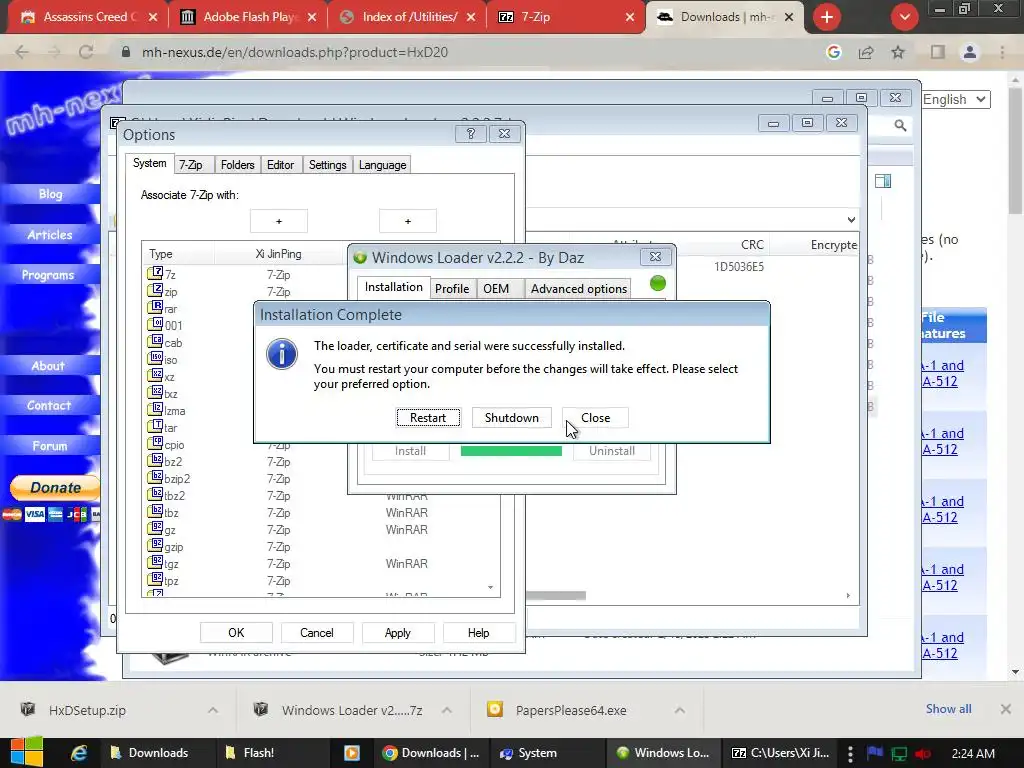This screenshot has width=1024, height=768.
Task: Switch to the Folders tab in Options
Action: point(237,165)
